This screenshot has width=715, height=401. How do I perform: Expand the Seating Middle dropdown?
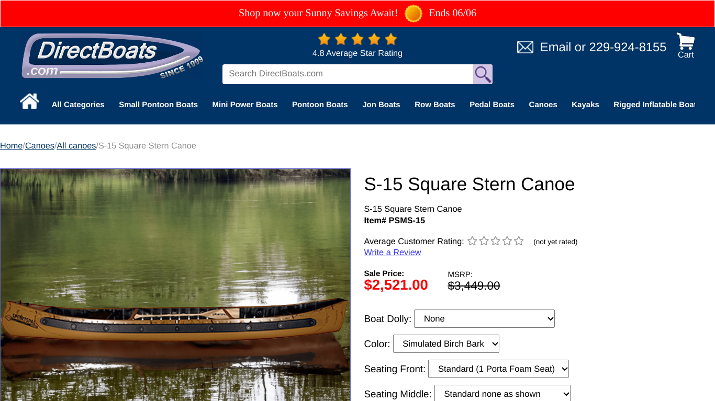(502, 394)
